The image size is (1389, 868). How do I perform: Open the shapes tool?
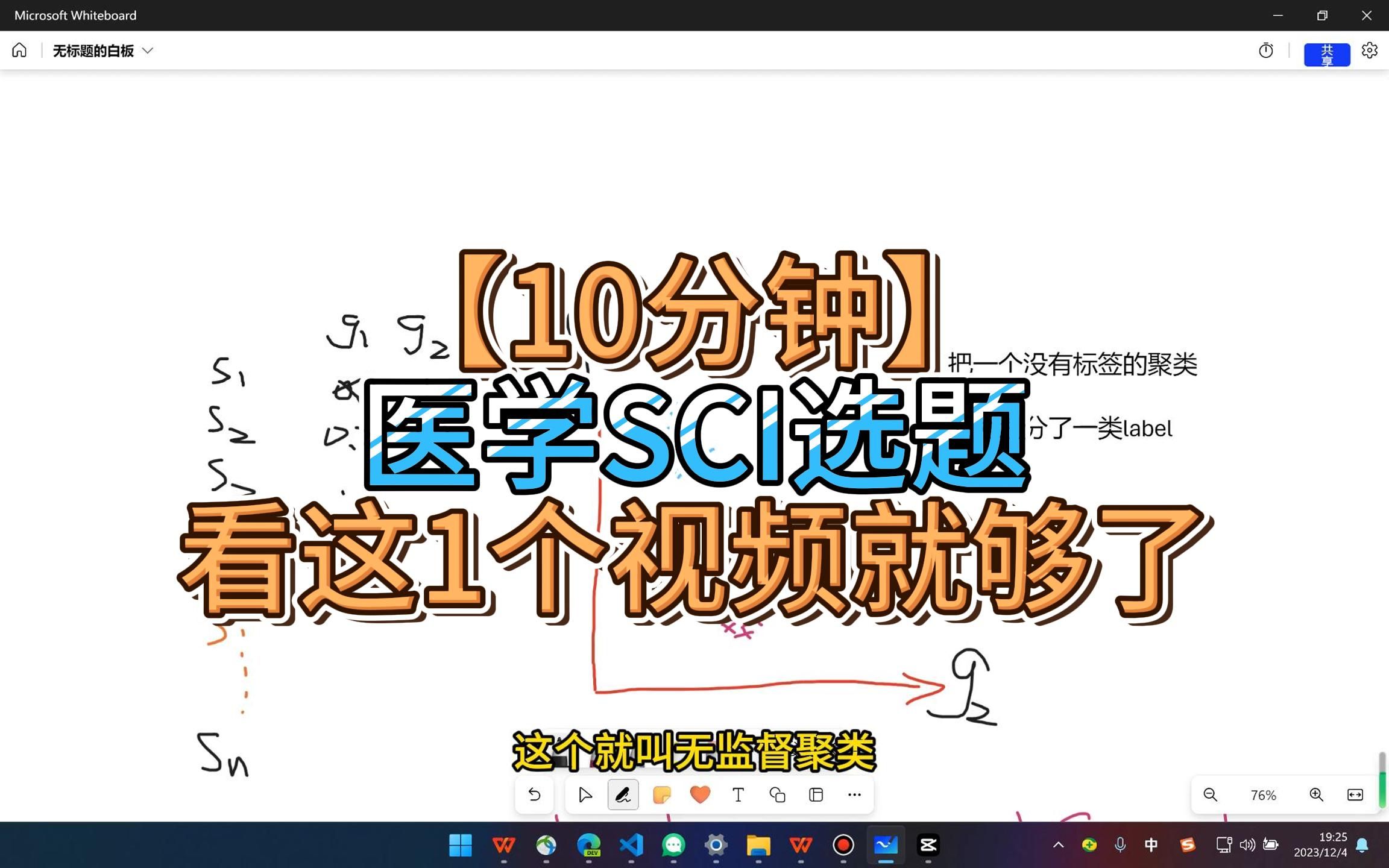[x=778, y=795]
